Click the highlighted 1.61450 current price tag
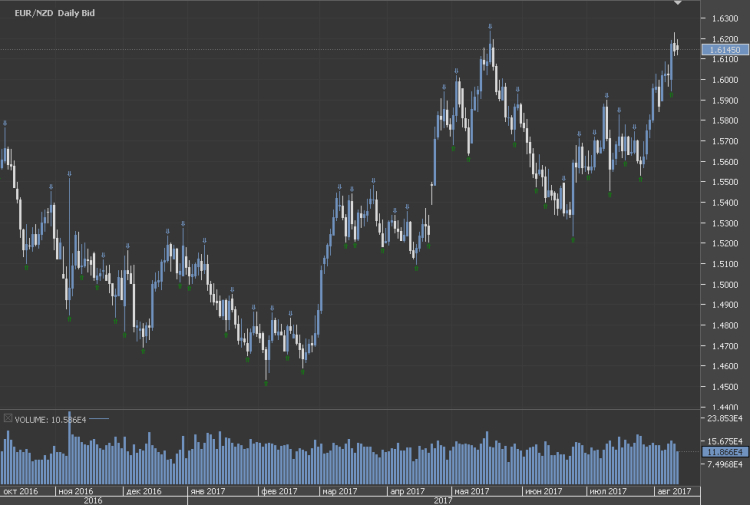The width and height of the screenshot is (750, 505). pos(725,50)
